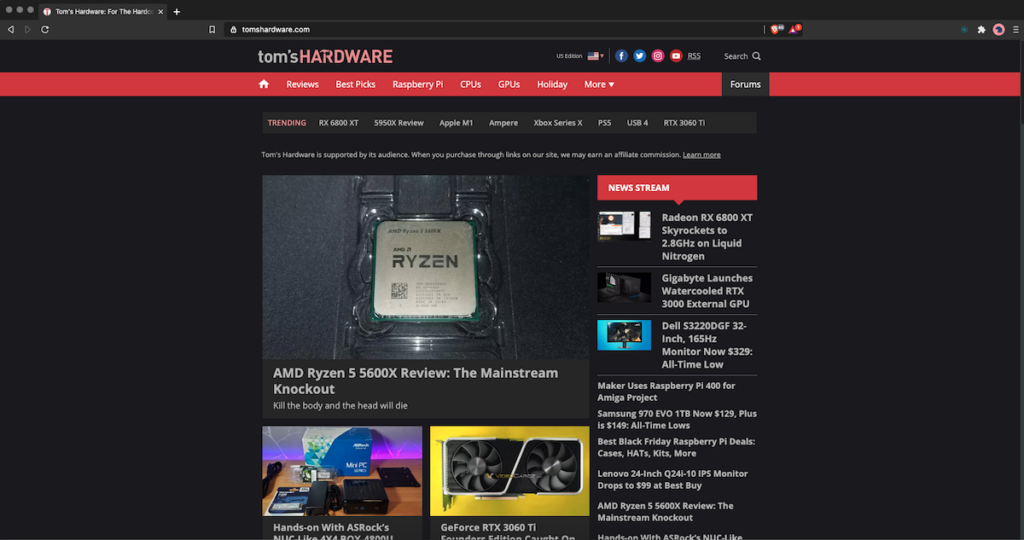
Task: Open the ASRock Mini PC thumbnail
Action: (x=342, y=471)
